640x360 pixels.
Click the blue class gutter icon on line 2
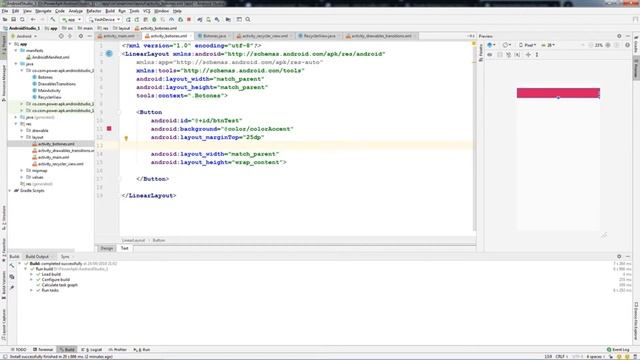pos(109,53)
